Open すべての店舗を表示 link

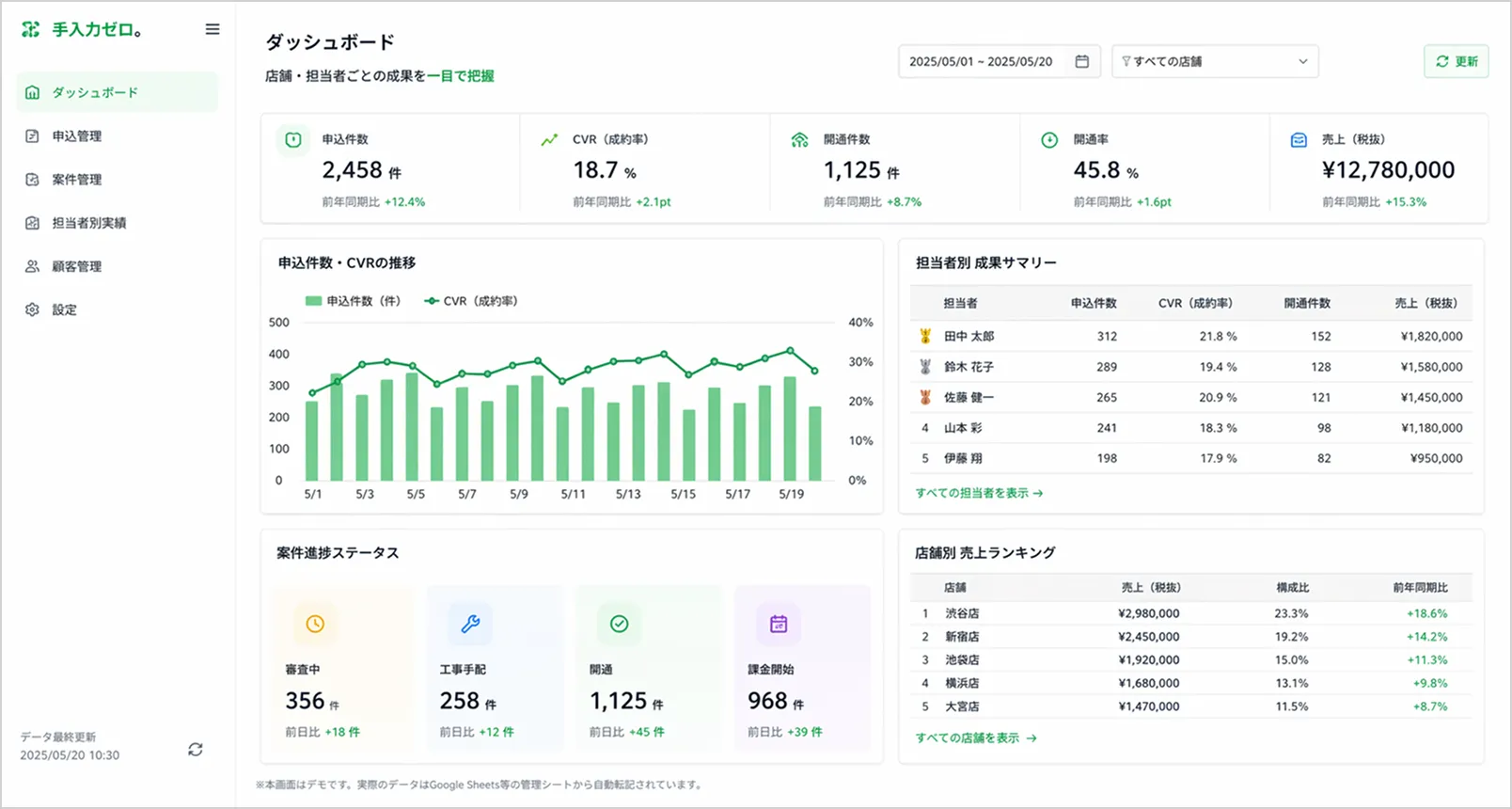tap(976, 738)
